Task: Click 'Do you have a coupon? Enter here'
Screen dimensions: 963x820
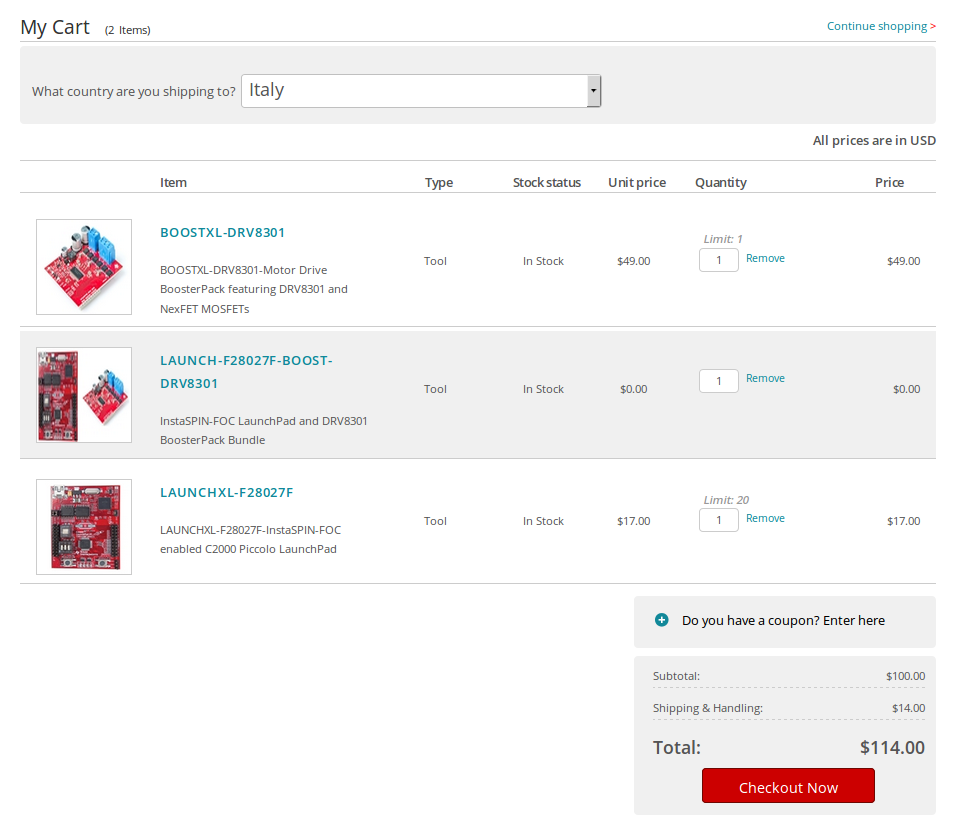Action: tap(783, 620)
